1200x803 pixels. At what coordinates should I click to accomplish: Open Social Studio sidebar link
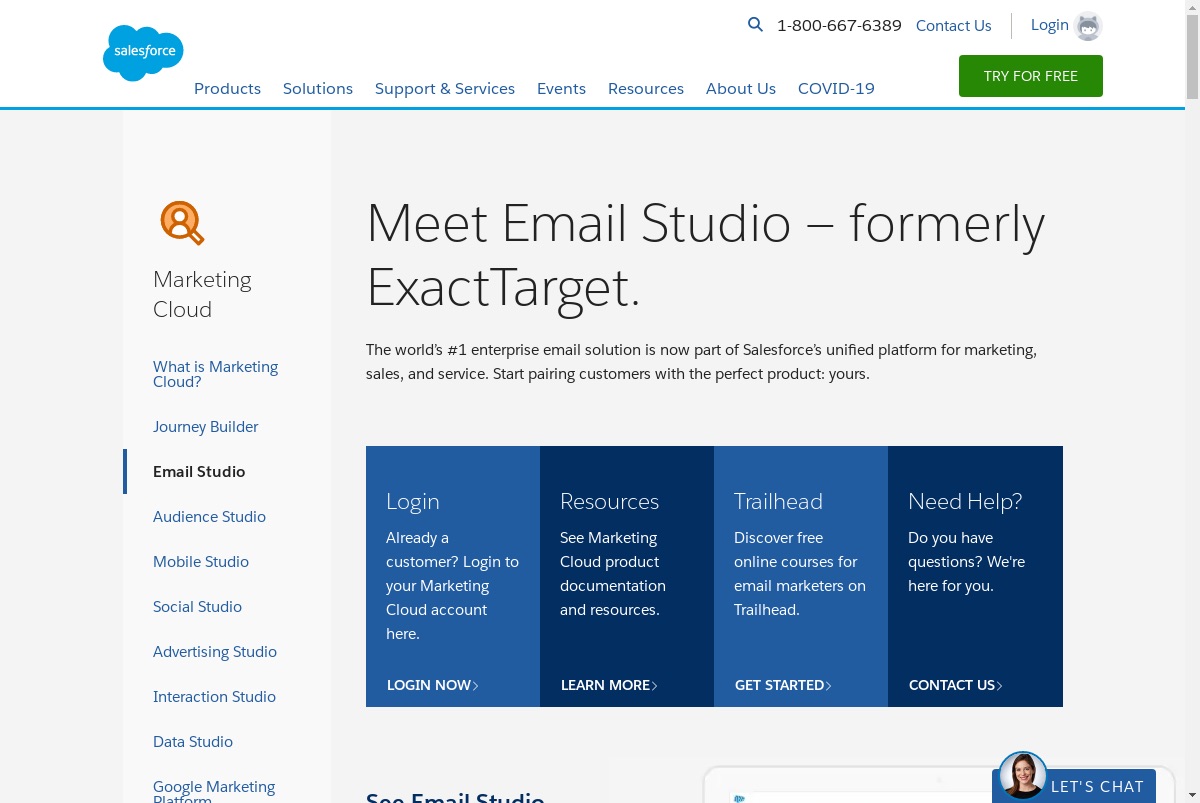(197, 607)
